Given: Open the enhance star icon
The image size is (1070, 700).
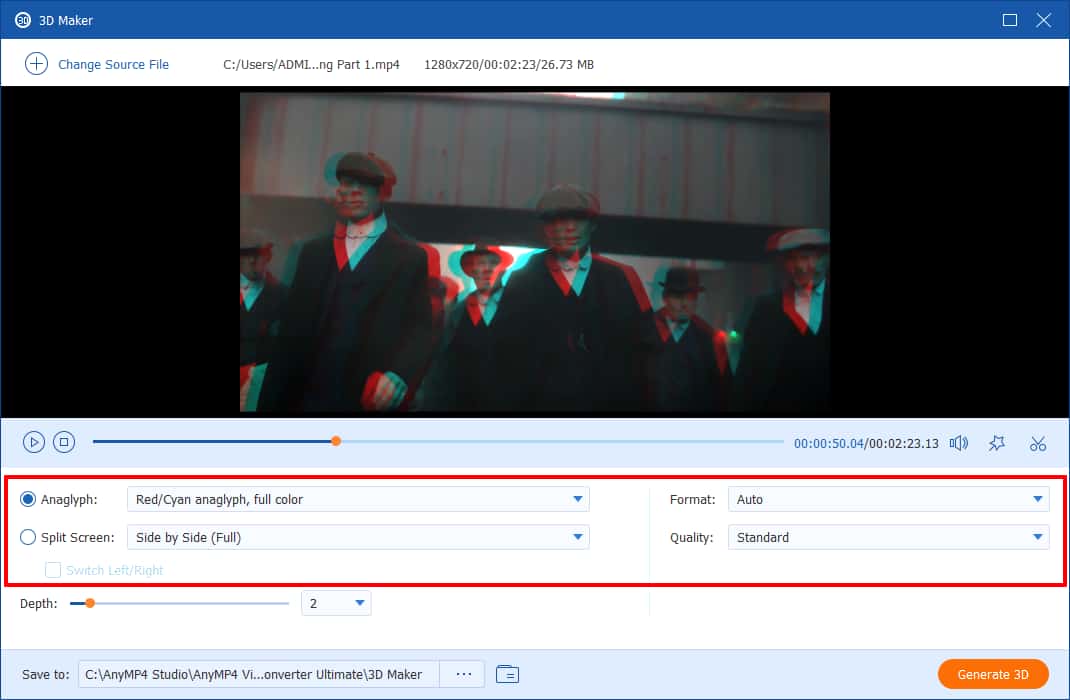Looking at the screenshot, I should 997,443.
